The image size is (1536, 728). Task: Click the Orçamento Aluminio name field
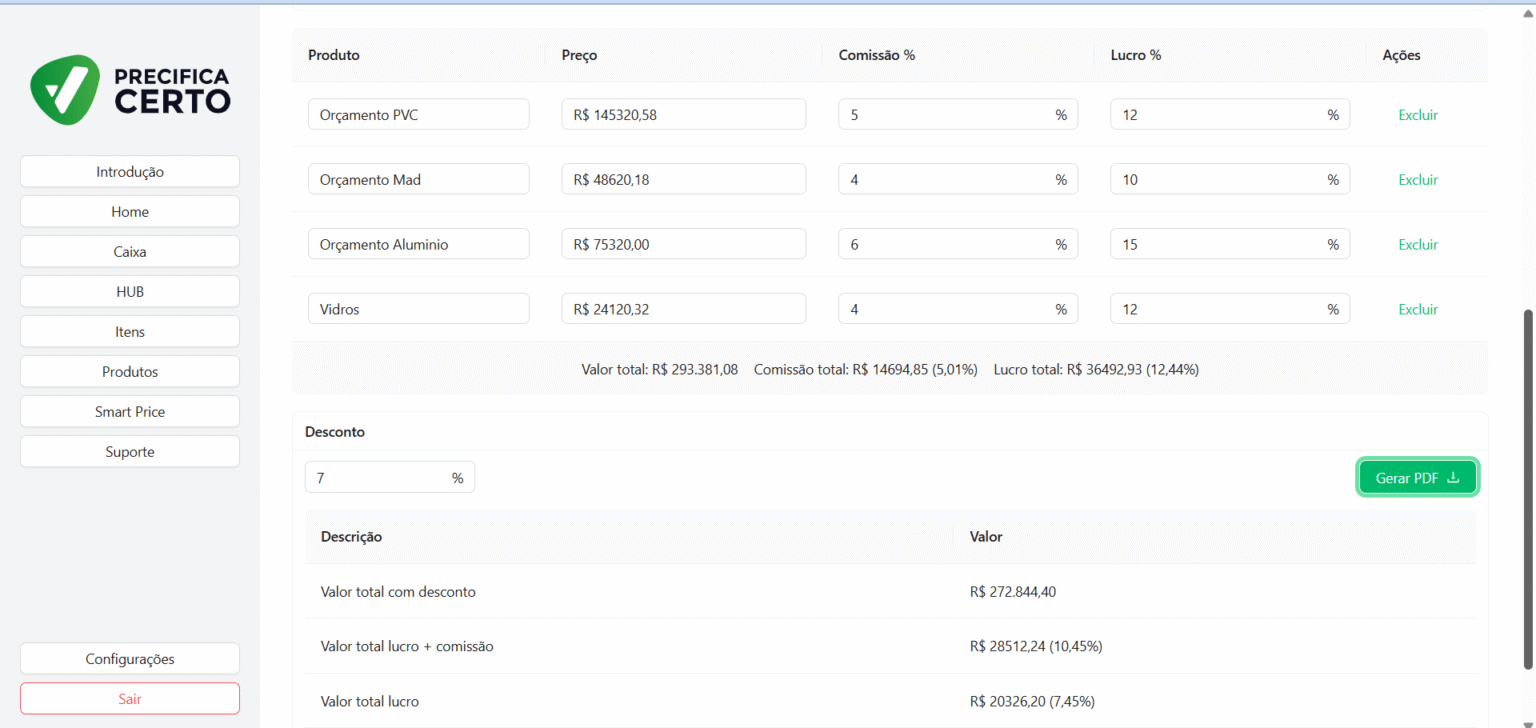point(418,243)
